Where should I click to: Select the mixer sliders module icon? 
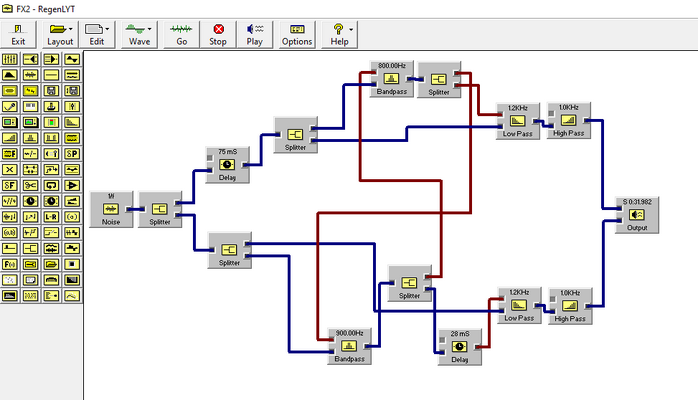click(x=10, y=59)
